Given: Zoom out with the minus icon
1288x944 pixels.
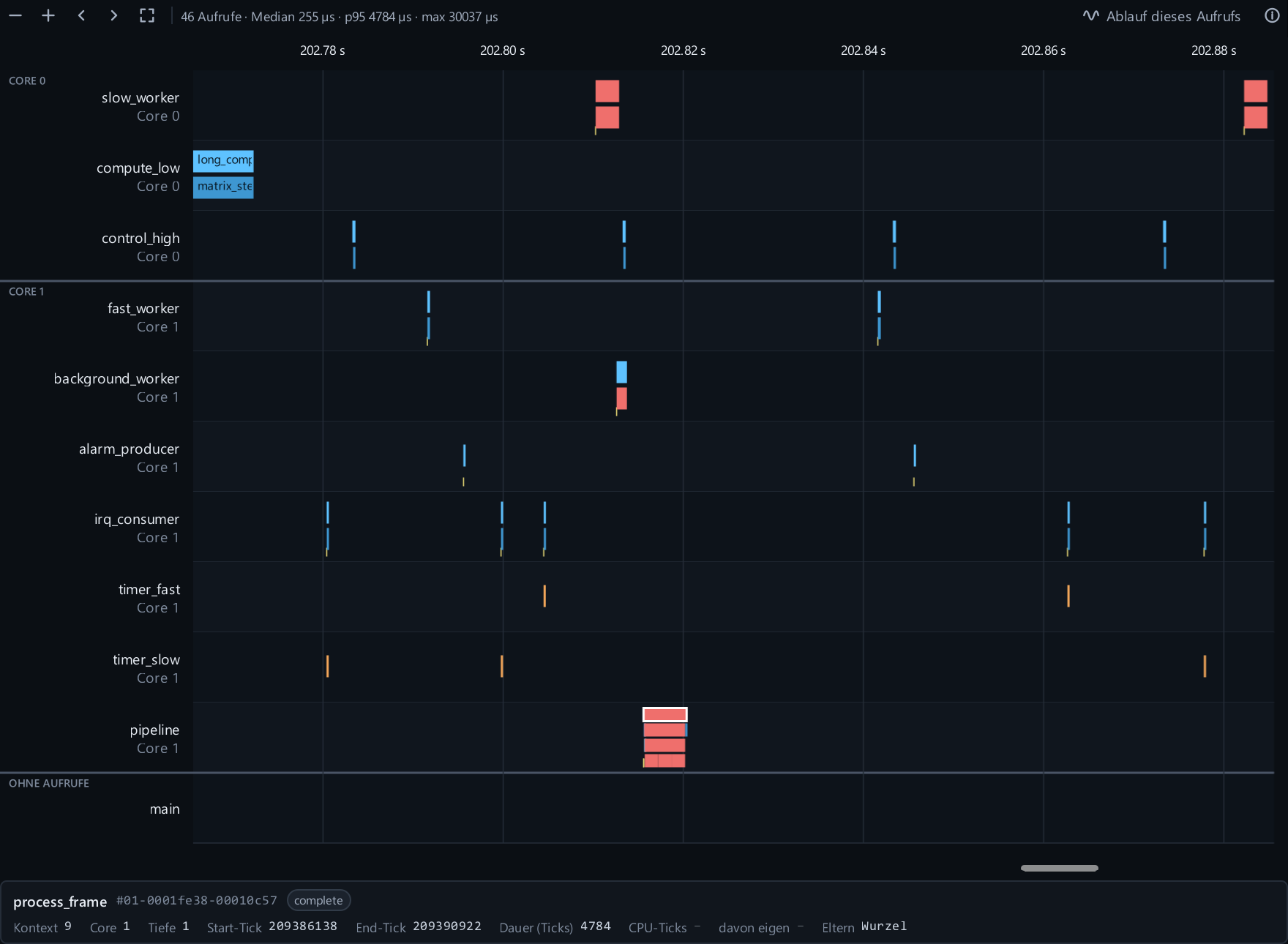Looking at the screenshot, I should pyautogui.click(x=15, y=15).
